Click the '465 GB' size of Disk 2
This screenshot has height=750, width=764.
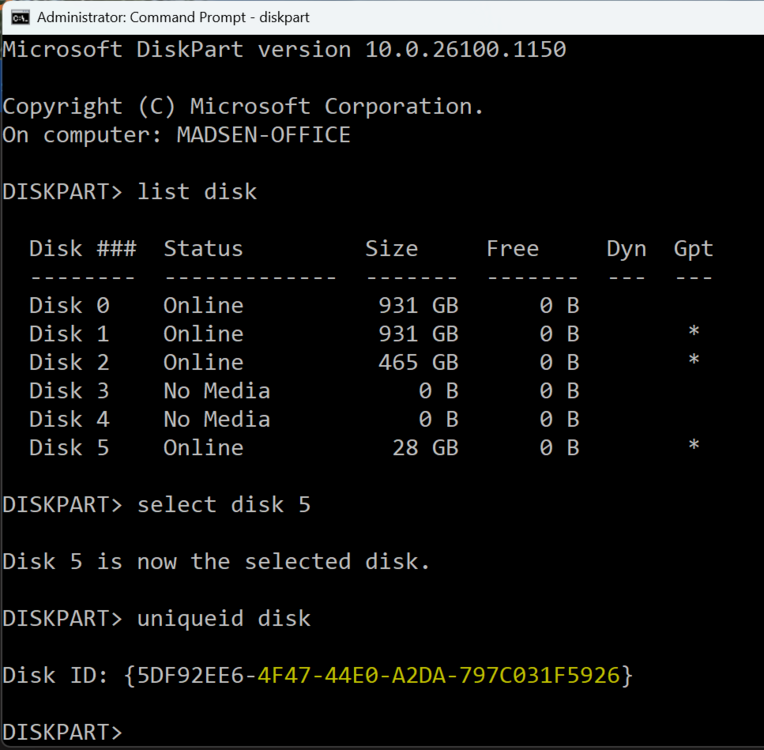coord(419,362)
